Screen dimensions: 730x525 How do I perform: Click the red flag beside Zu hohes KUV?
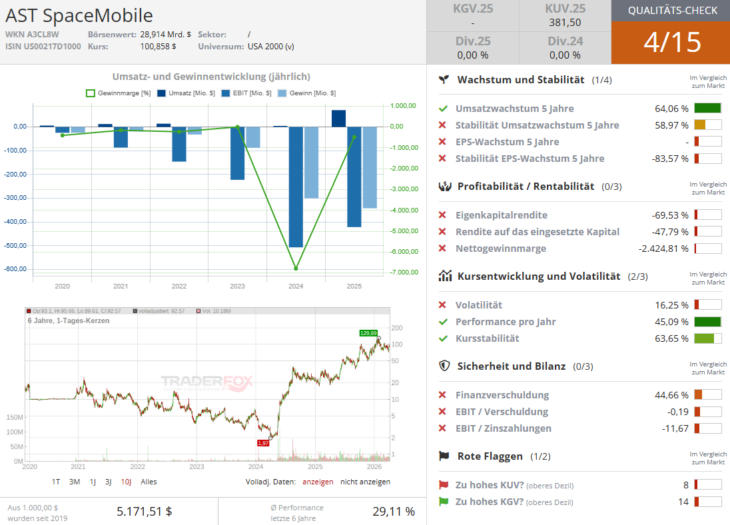click(x=443, y=484)
